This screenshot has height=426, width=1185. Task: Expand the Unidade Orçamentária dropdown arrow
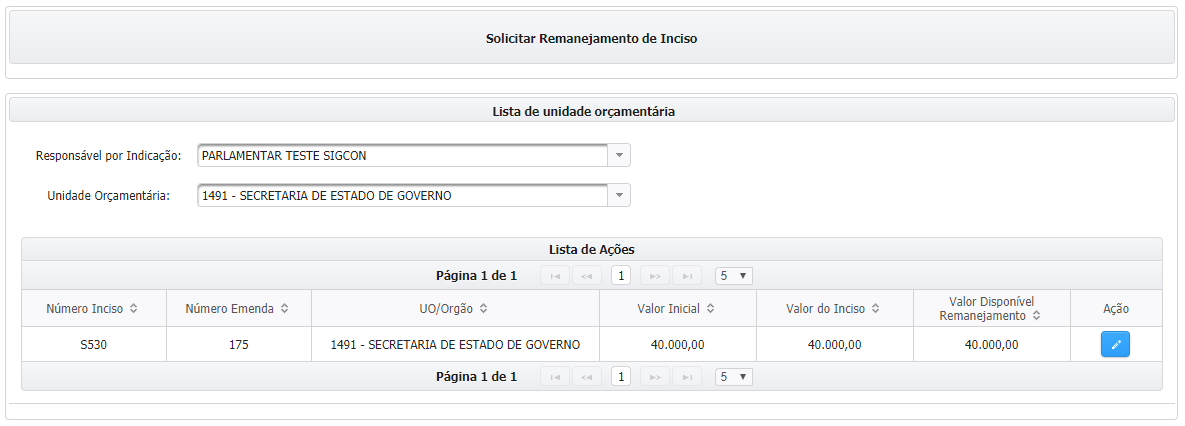[x=619, y=195]
